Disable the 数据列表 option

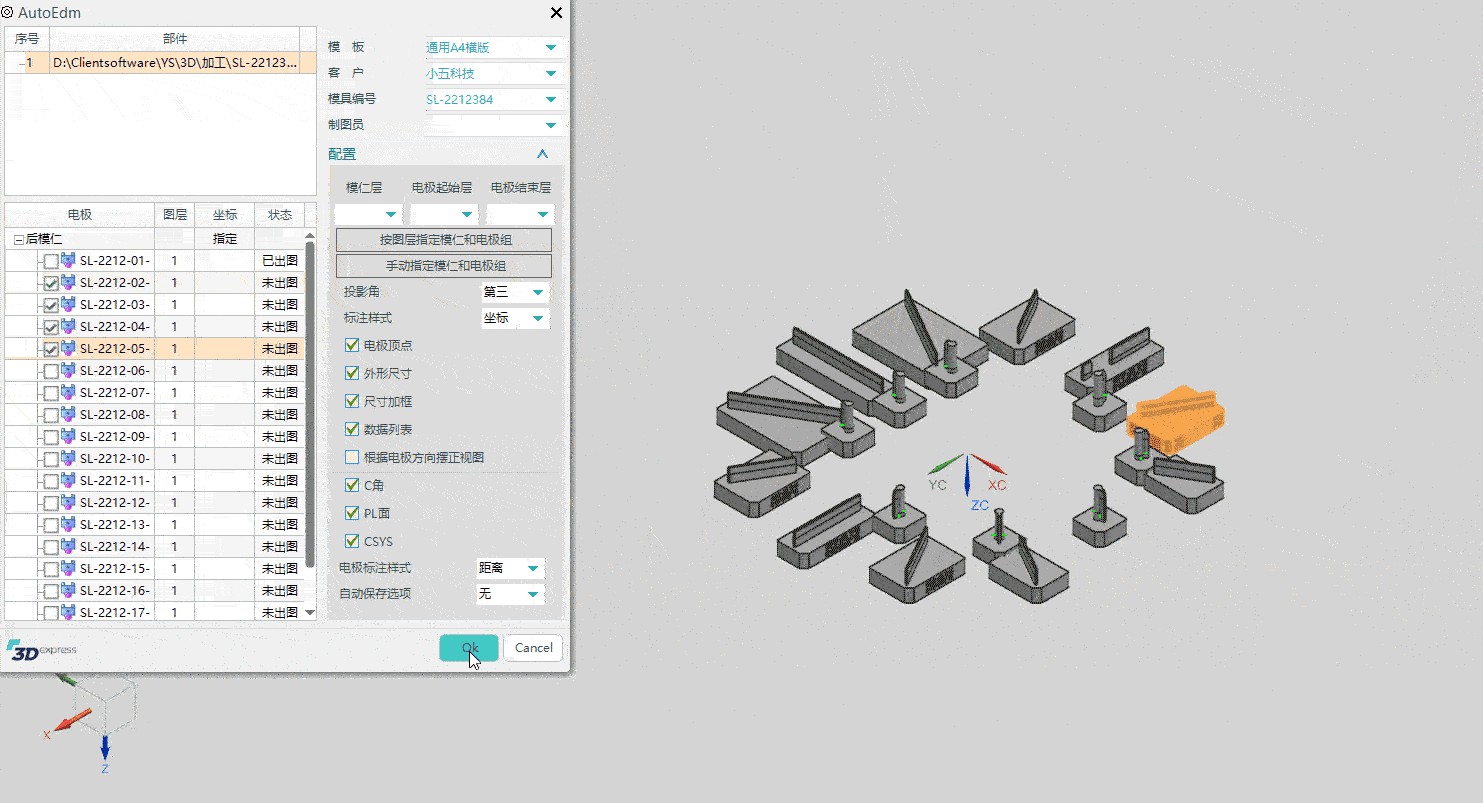[x=352, y=429]
